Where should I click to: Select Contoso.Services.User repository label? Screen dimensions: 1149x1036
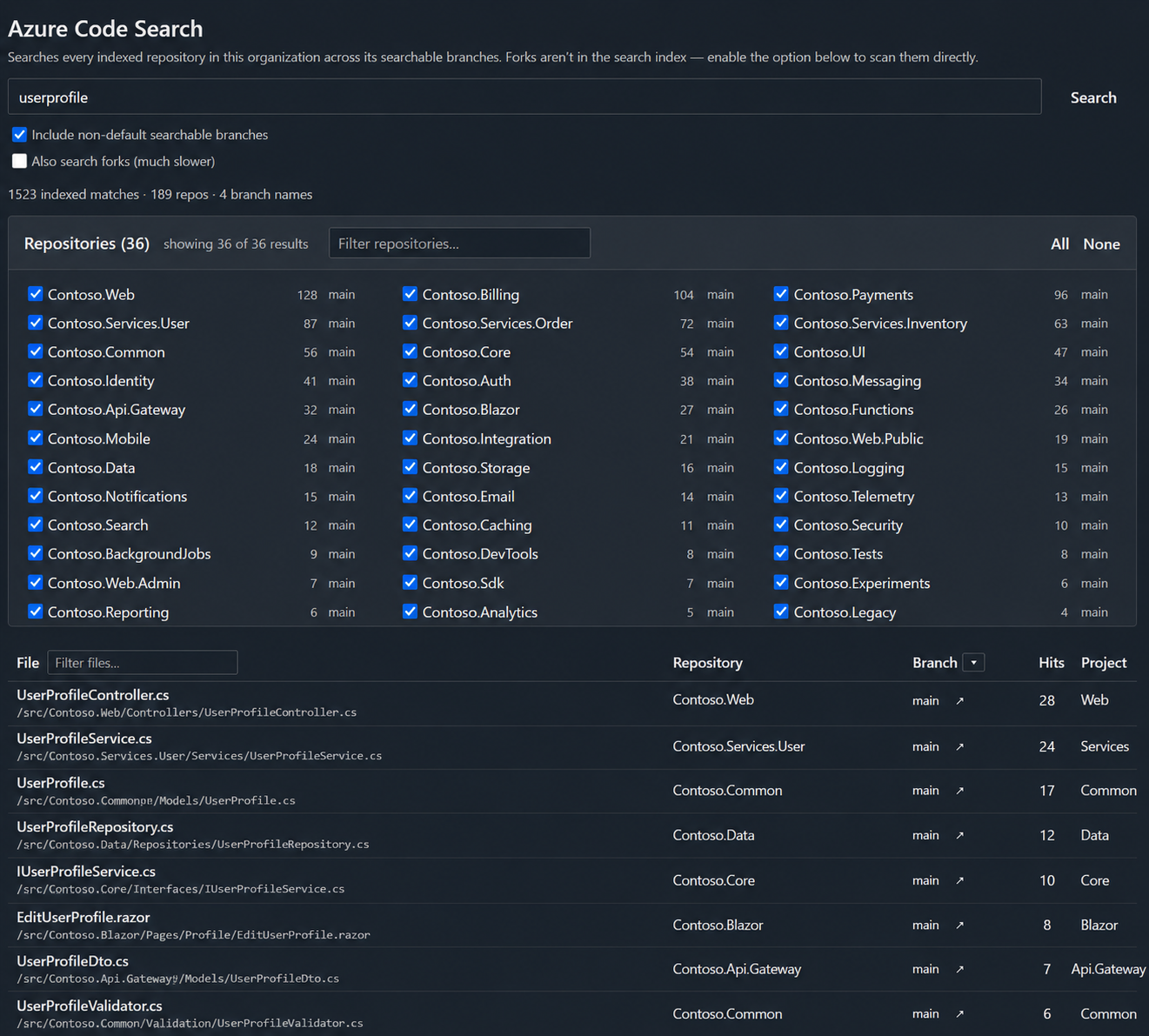pyautogui.click(x=118, y=324)
